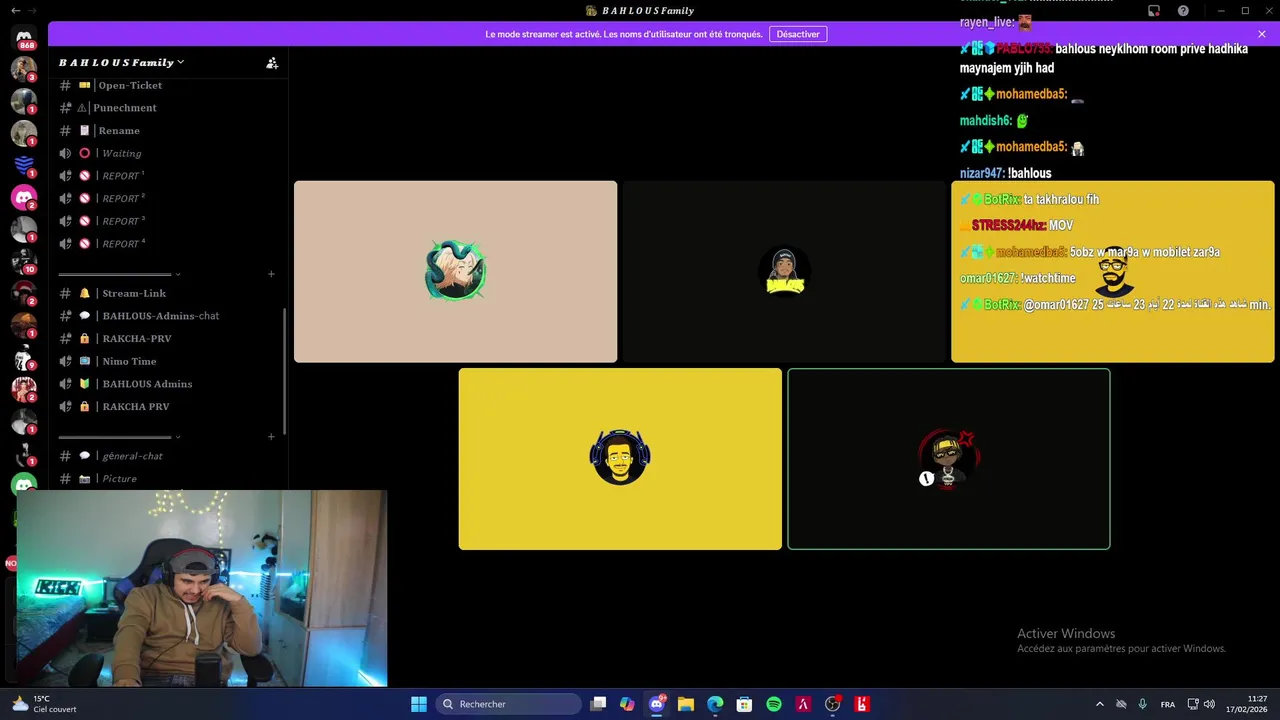The height and width of the screenshot is (720, 1280).
Task: Open the server avatar with badge 3
Action: (24, 69)
